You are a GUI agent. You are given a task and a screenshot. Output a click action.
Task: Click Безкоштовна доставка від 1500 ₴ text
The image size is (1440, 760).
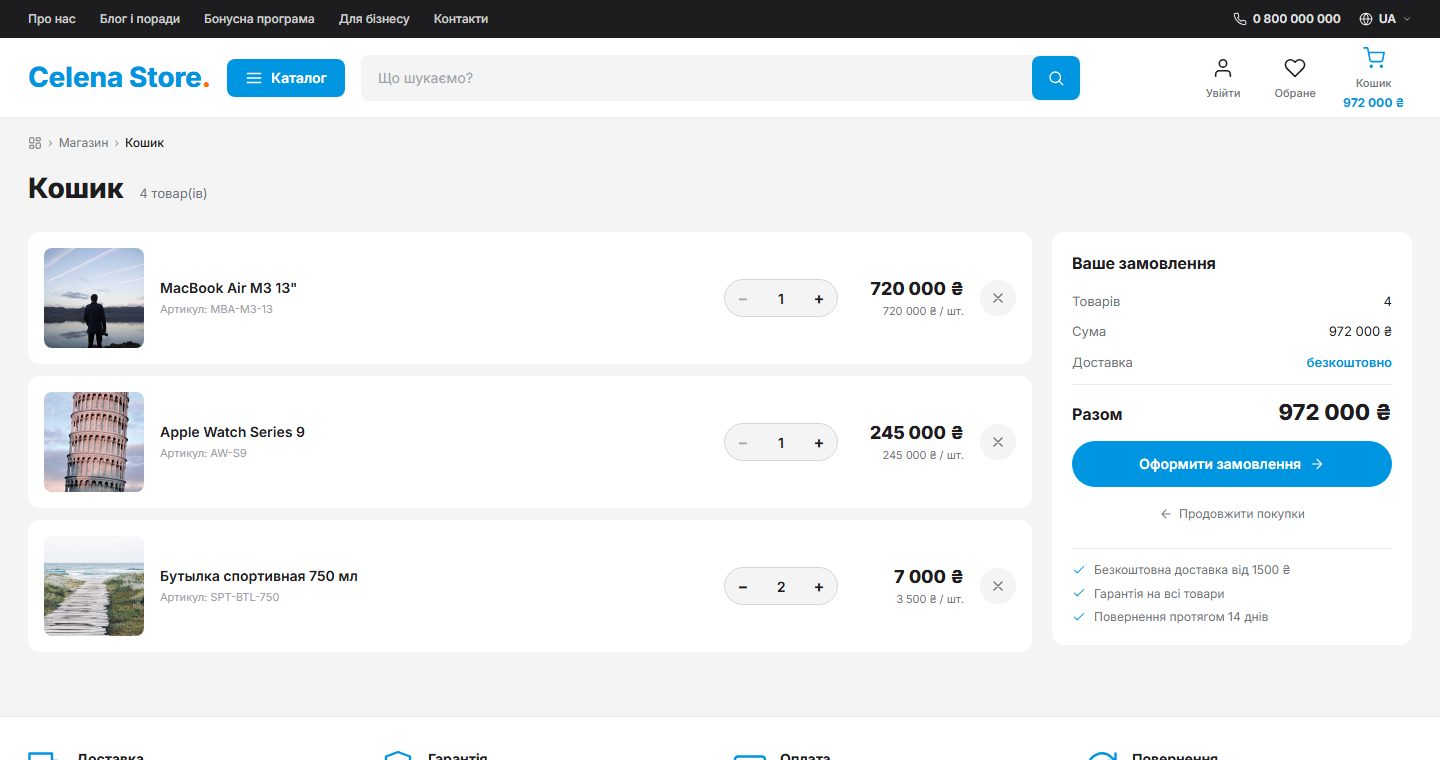[x=1192, y=570]
